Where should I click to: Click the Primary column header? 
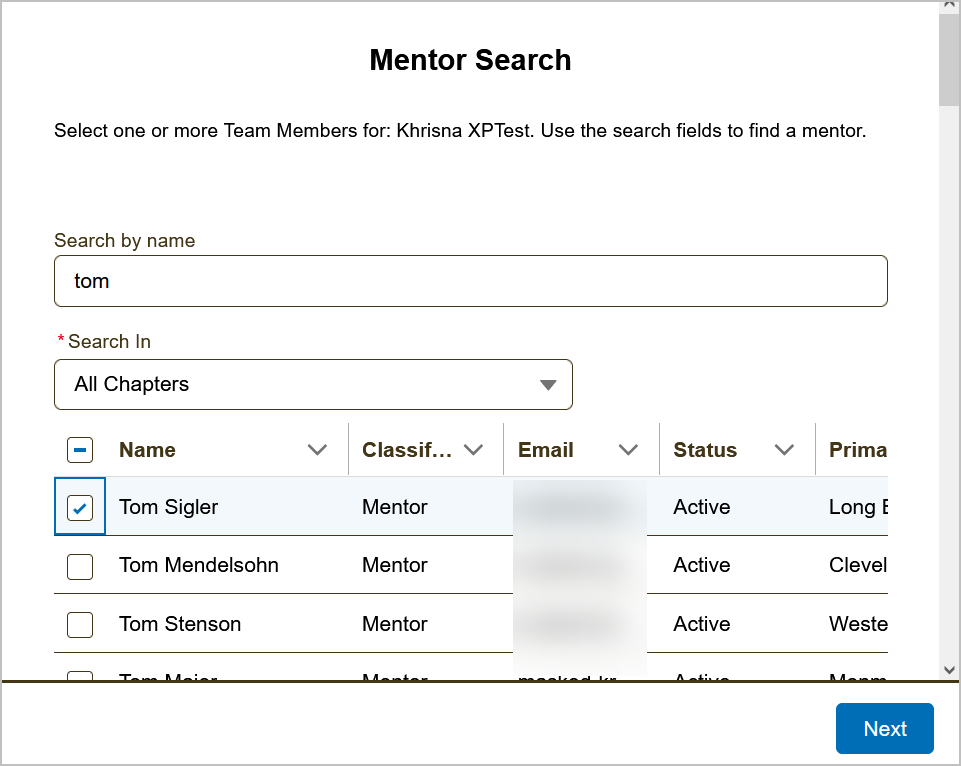[857, 450]
